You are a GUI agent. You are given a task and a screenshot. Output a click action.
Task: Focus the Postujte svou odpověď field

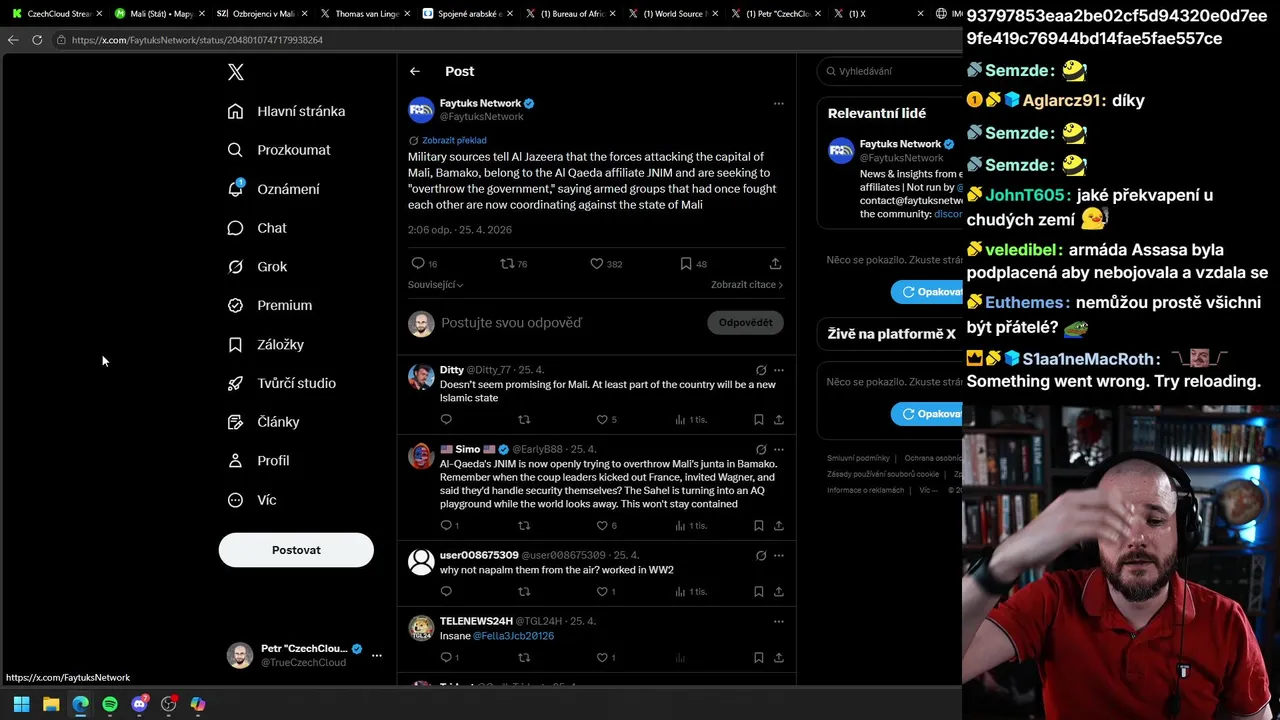(570, 323)
